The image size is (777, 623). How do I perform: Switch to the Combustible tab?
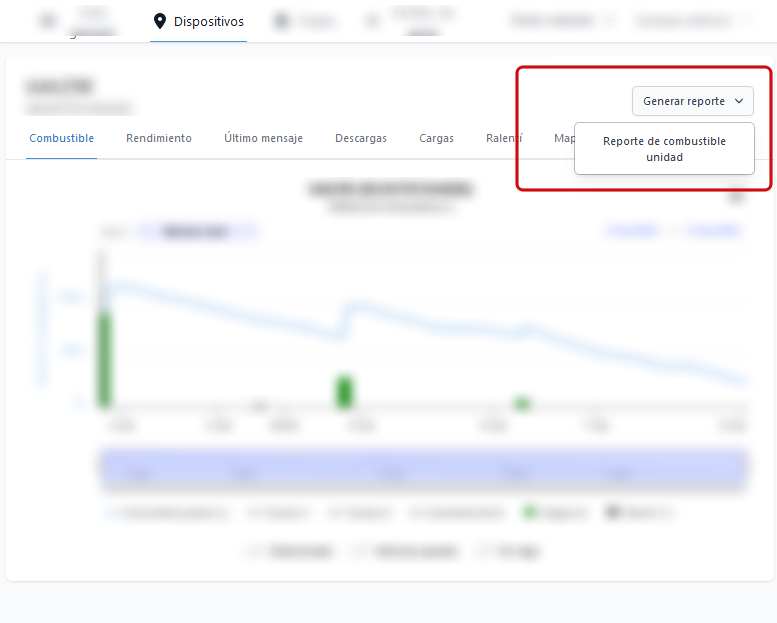click(61, 139)
